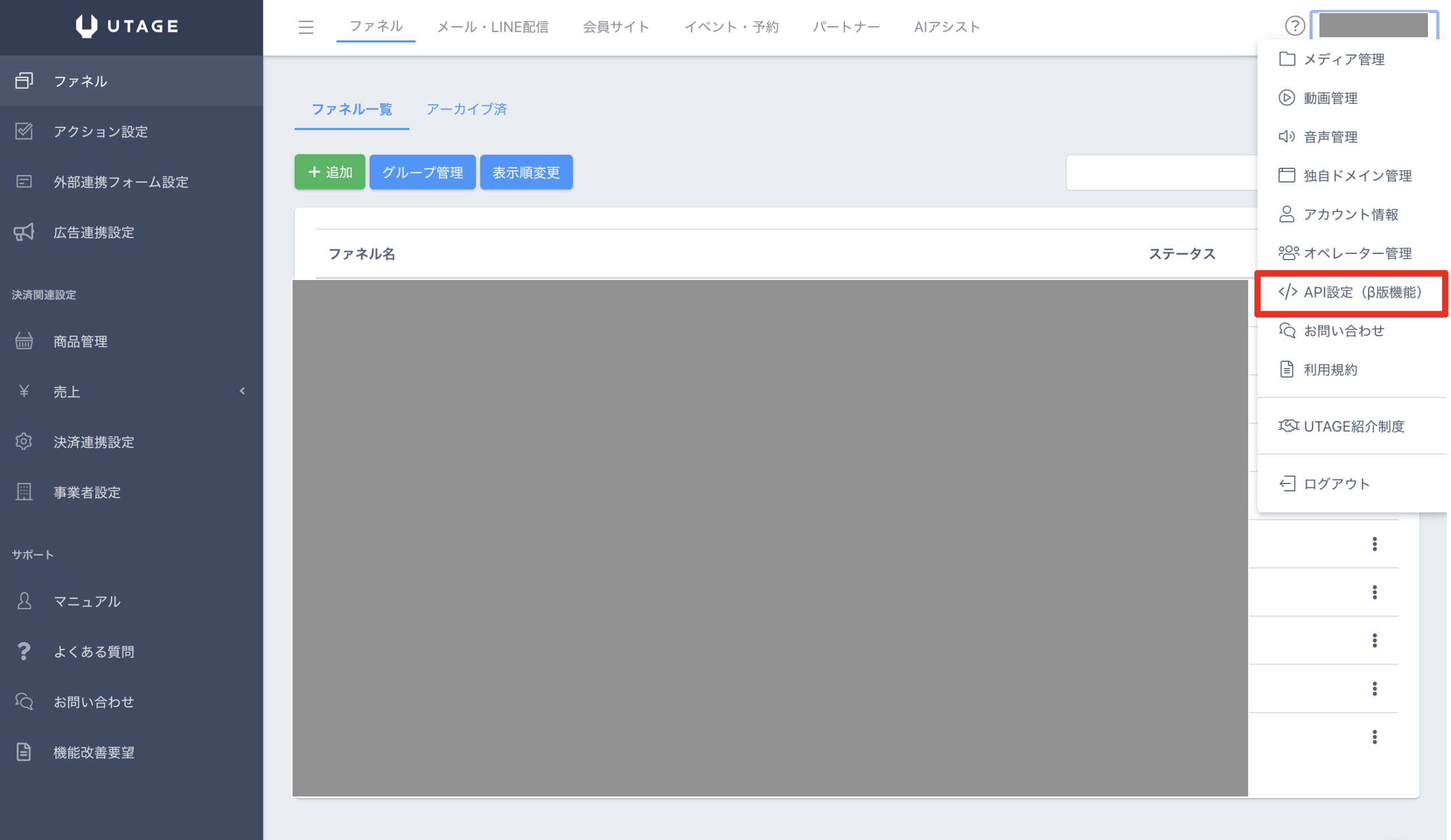Viewport: 1451px width, 840px height.
Task: Open 事業者設定 building item
Action: (87, 492)
